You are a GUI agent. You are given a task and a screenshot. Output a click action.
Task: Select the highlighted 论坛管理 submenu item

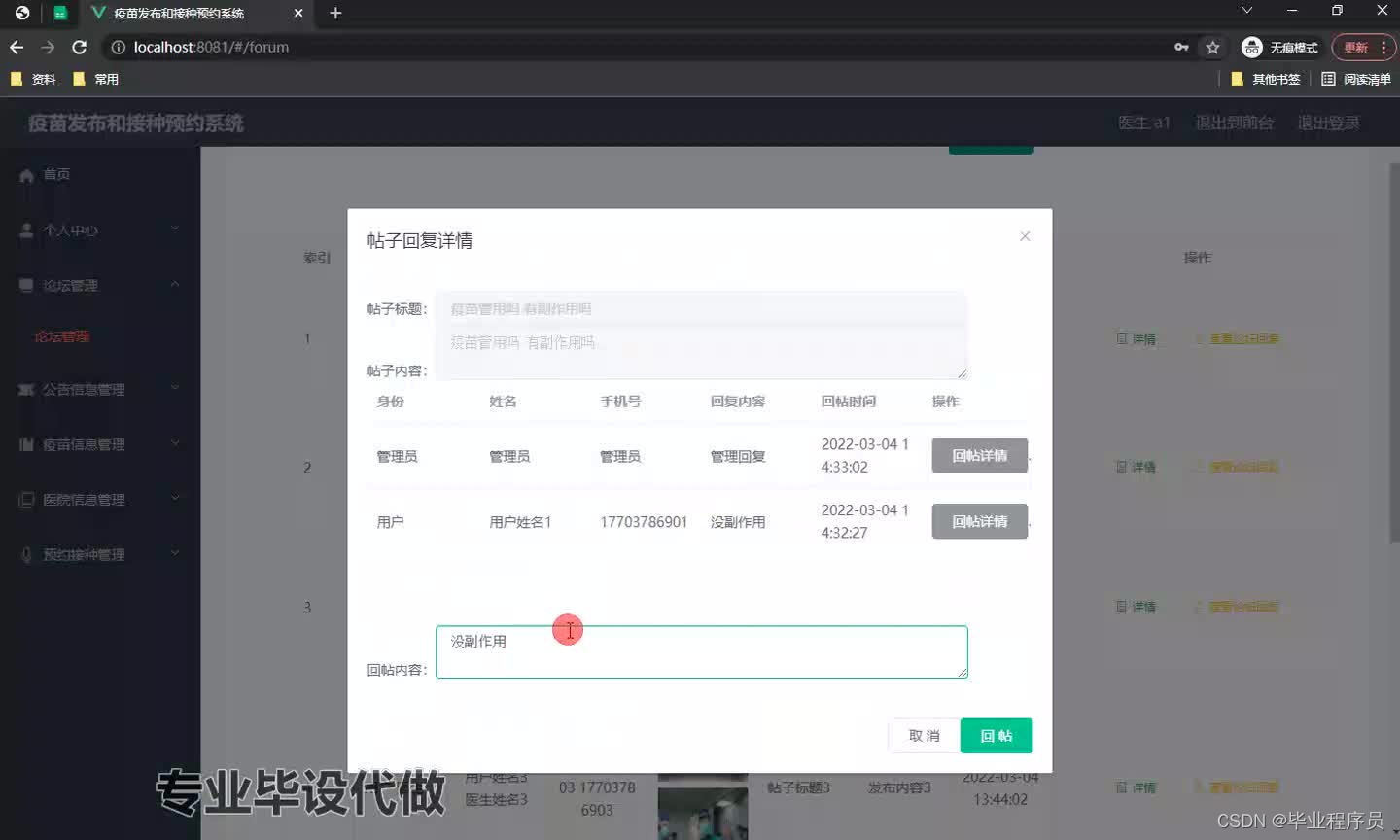pyautogui.click(x=62, y=336)
